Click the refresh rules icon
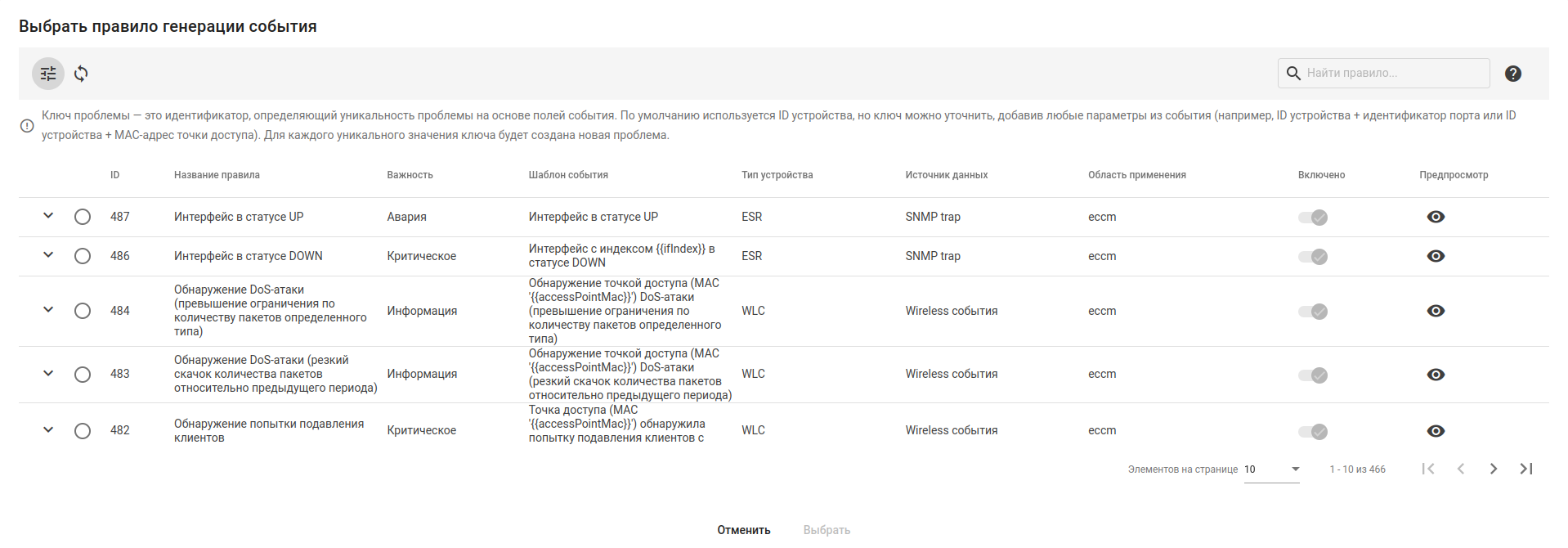 pos(81,74)
